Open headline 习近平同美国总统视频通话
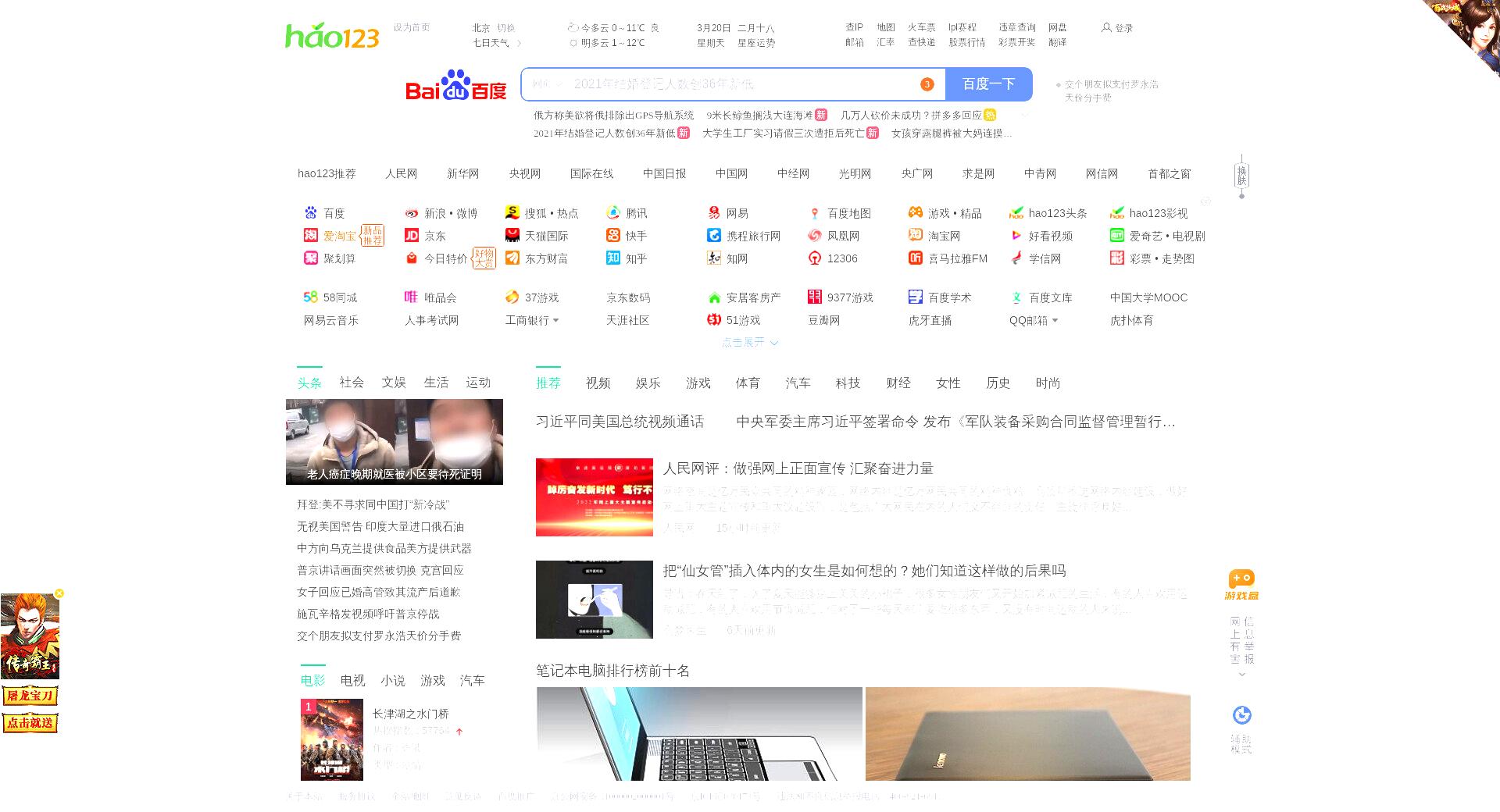The width and height of the screenshot is (1500, 812). pos(620,422)
